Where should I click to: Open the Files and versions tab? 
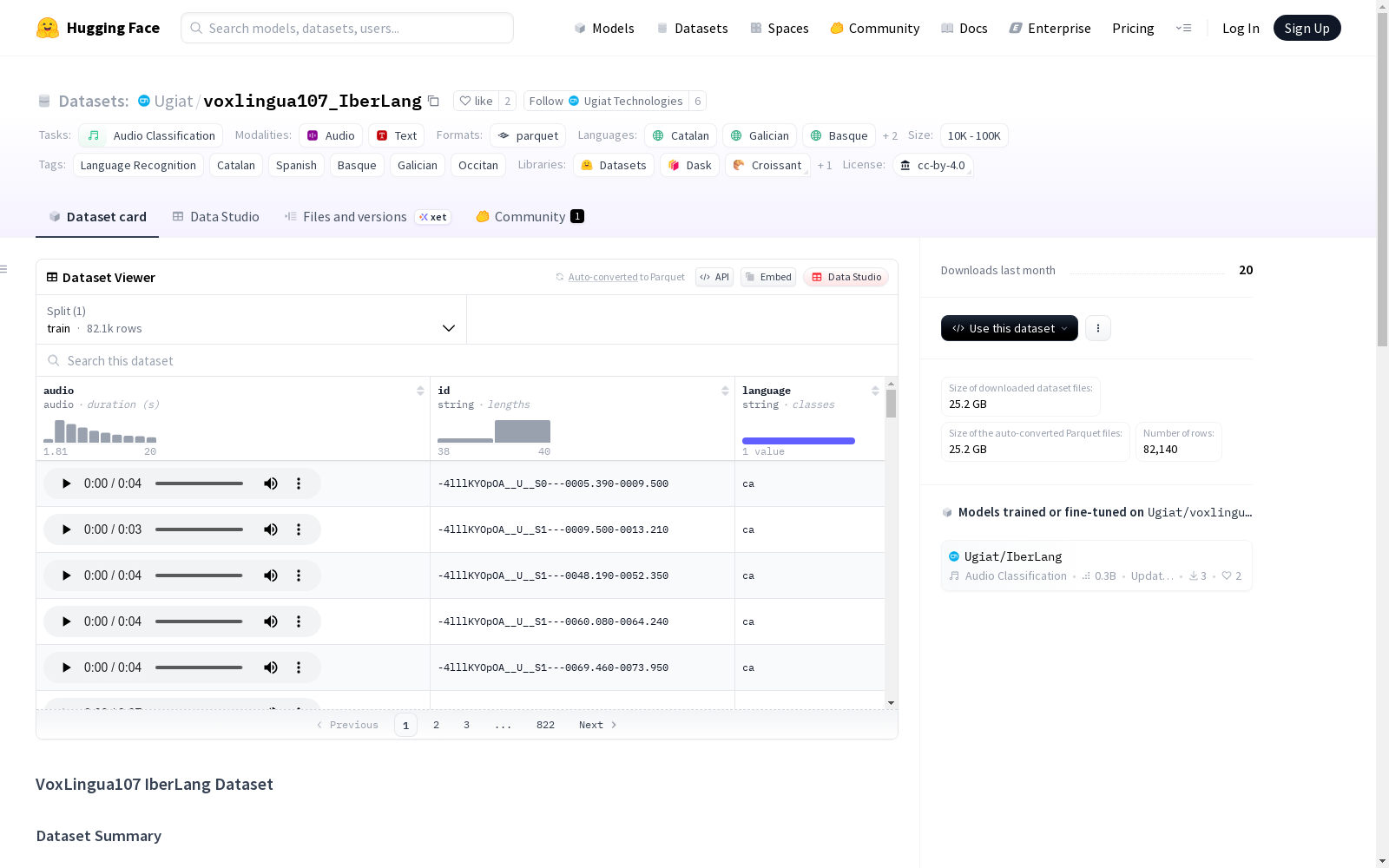(x=366, y=217)
